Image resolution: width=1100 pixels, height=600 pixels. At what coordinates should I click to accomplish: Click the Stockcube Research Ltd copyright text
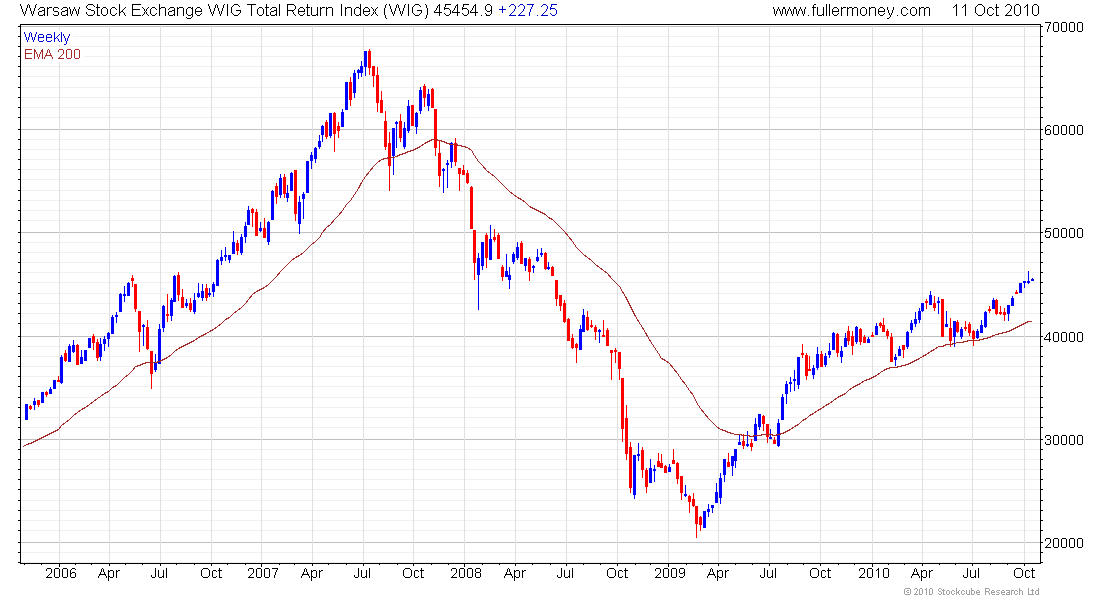point(972,592)
